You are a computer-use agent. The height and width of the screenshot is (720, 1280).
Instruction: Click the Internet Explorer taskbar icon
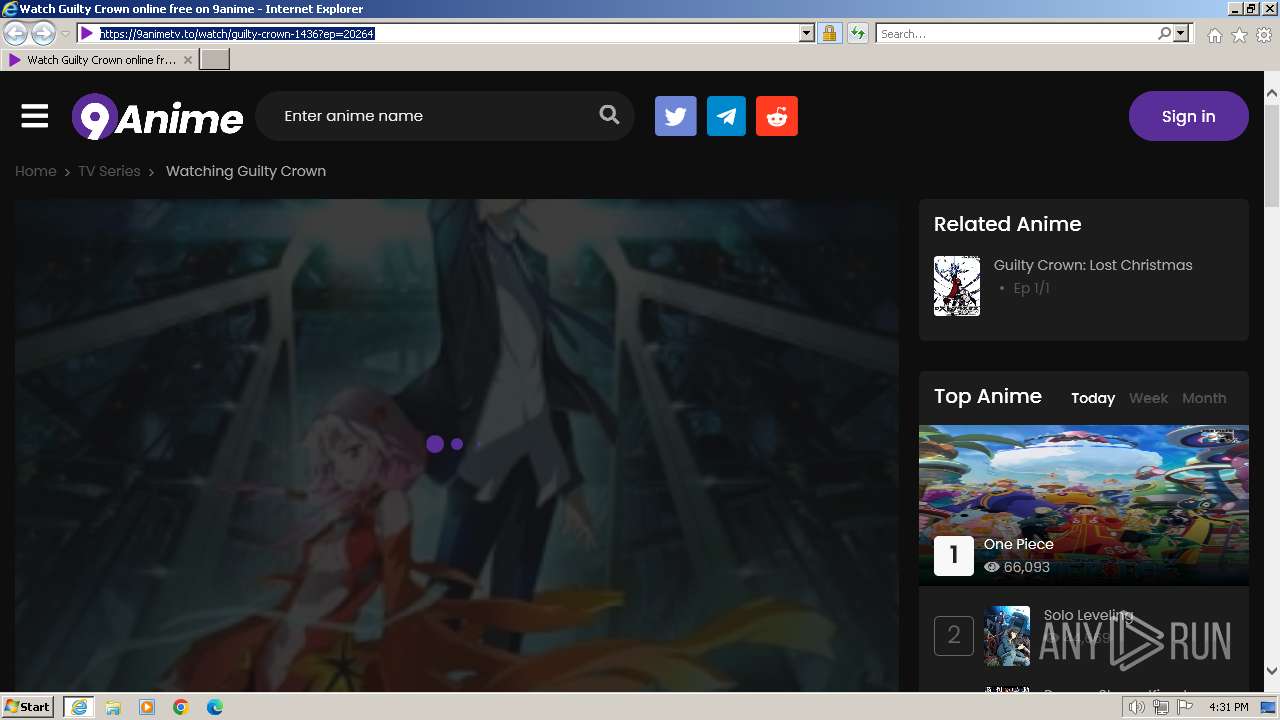79,707
